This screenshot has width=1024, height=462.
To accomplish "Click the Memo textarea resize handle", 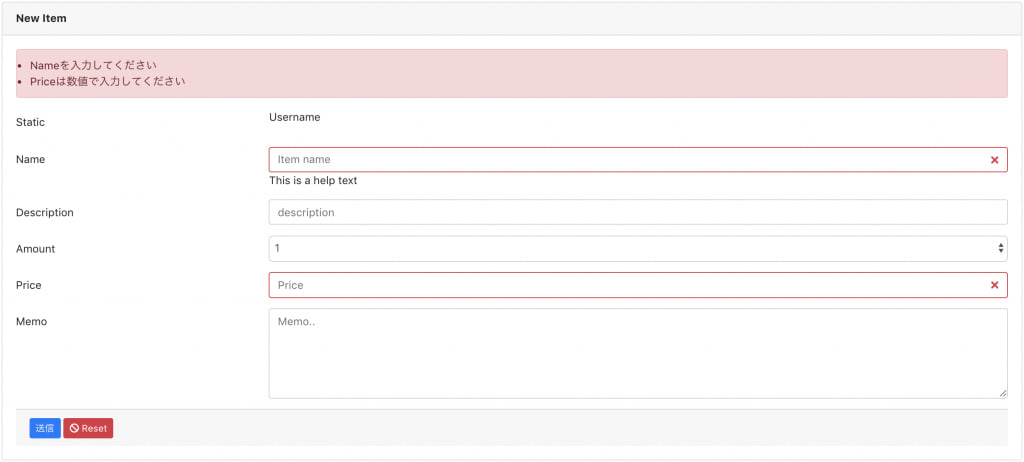I will pyautogui.click(x=1002, y=393).
